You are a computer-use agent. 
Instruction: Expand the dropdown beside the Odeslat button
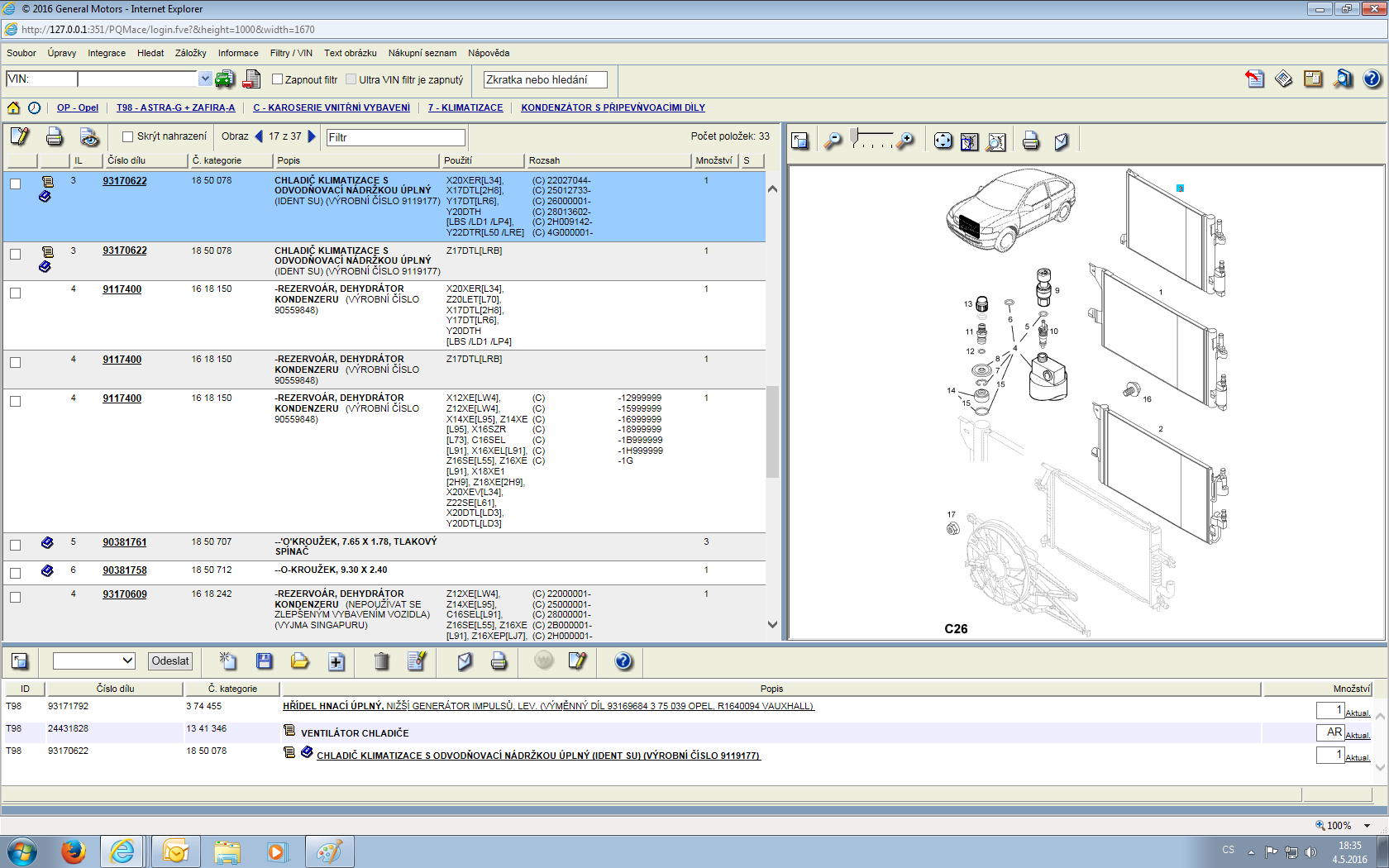[127, 661]
